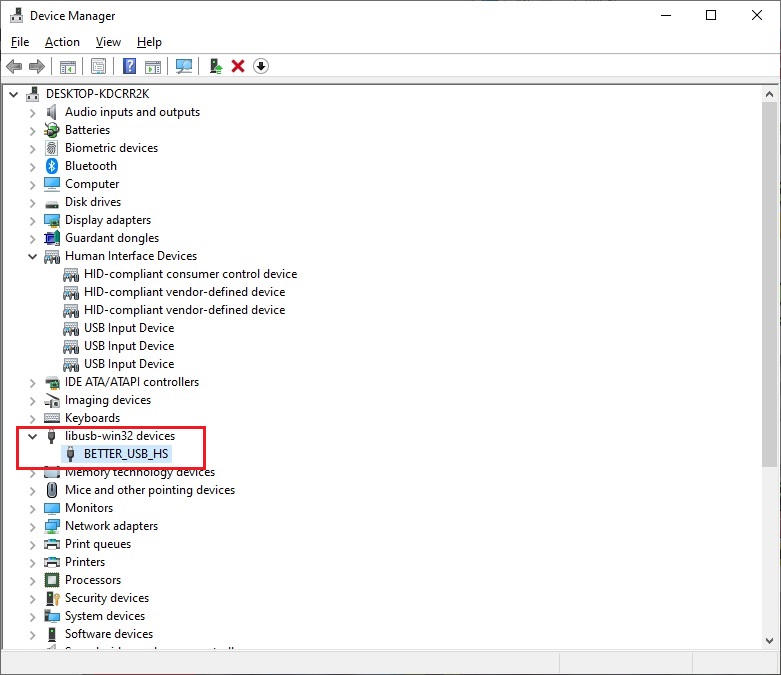This screenshot has height=675, width=781.
Task: Collapse the DESKTOP-KDCRR2K root node
Action: 14,94
